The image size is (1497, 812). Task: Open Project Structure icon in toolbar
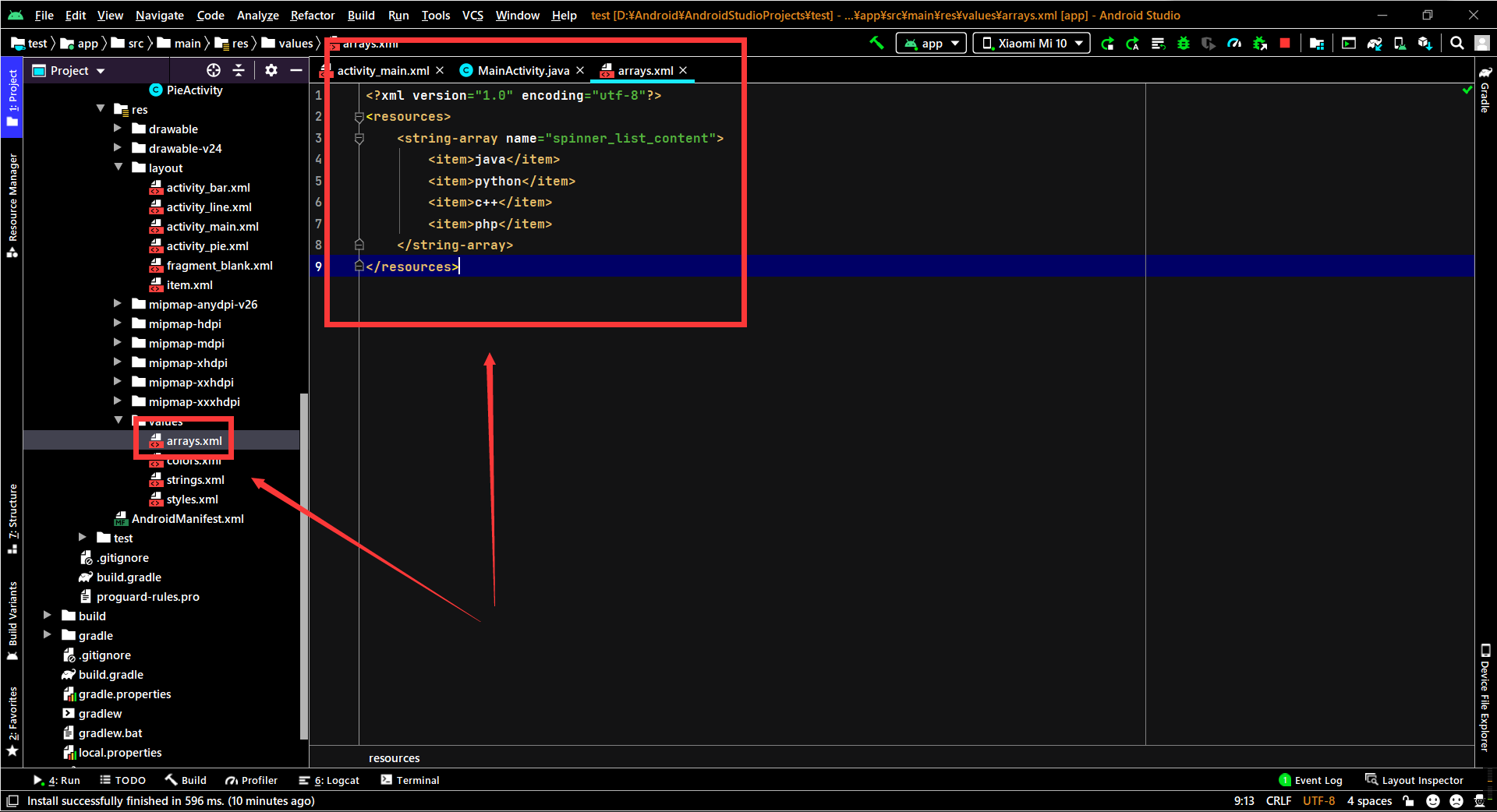(x=1317, y=43)
